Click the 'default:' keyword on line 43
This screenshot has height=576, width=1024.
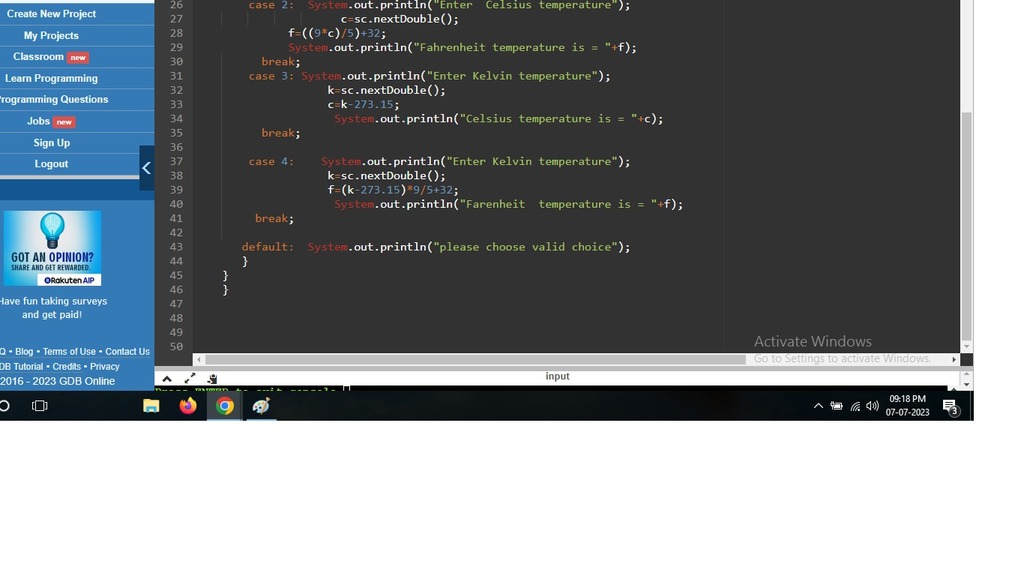(268, 247)
